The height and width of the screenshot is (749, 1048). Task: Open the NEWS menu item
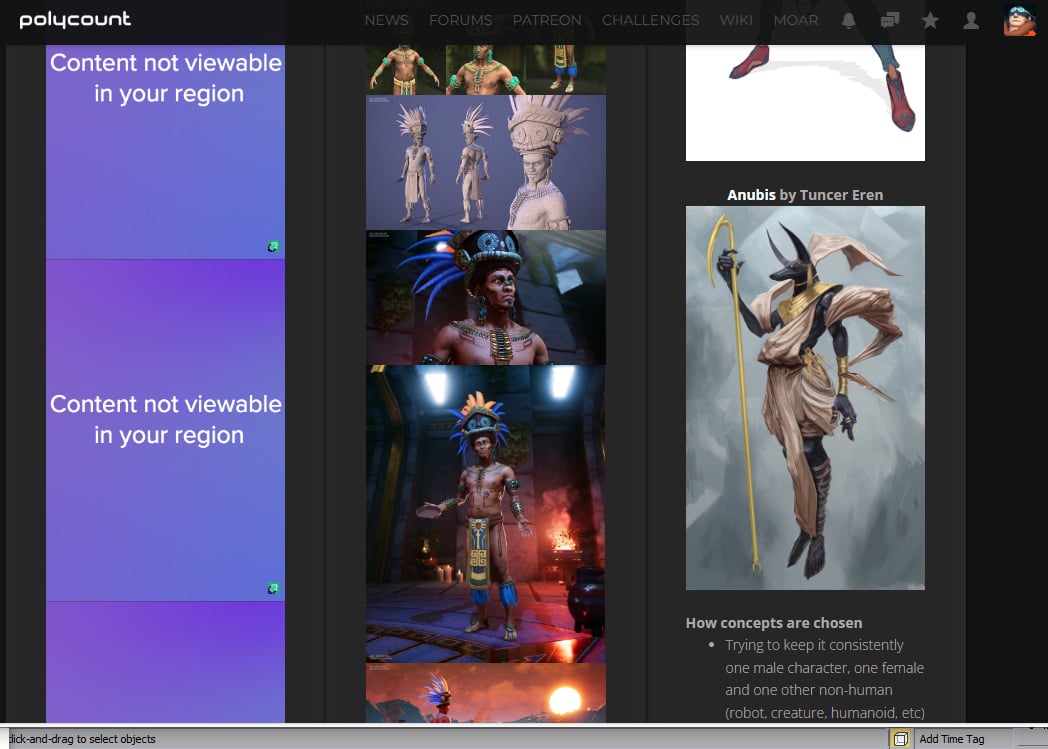click(386, 21)
